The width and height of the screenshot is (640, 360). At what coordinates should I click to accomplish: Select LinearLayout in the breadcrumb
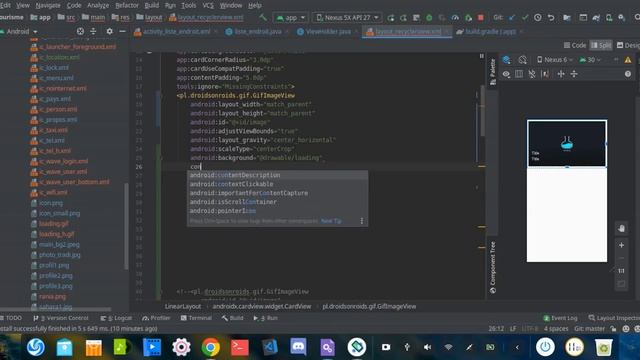click(x=183, y=306)
